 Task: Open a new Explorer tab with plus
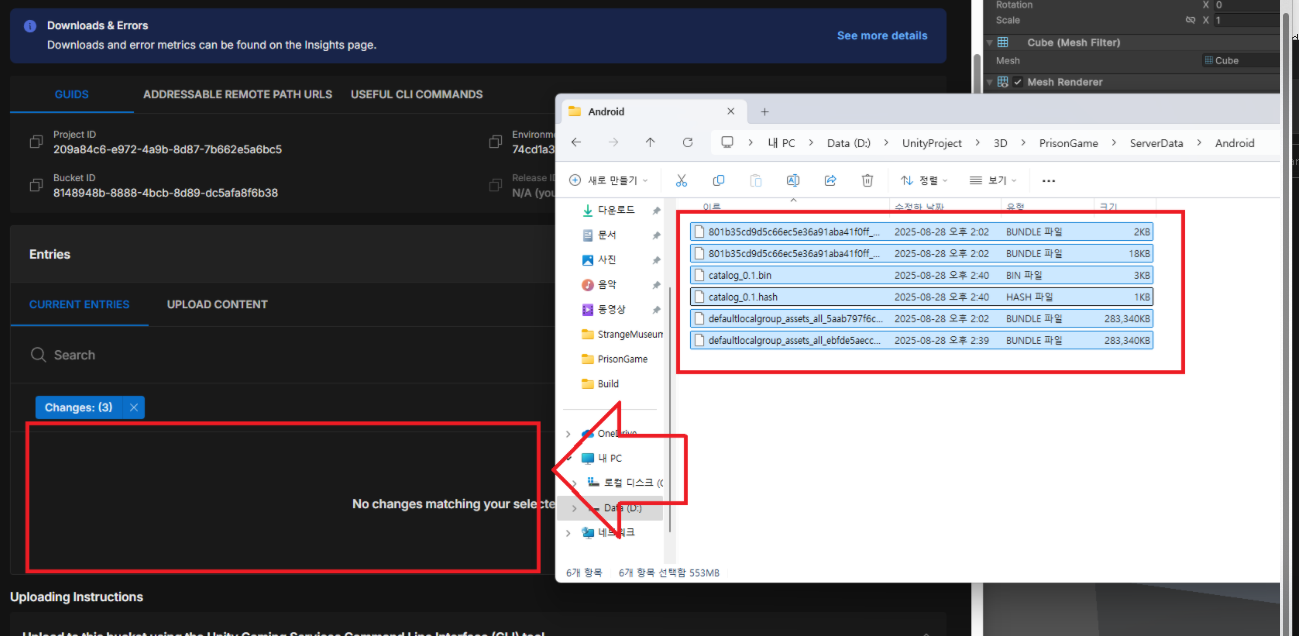(765, 112)
